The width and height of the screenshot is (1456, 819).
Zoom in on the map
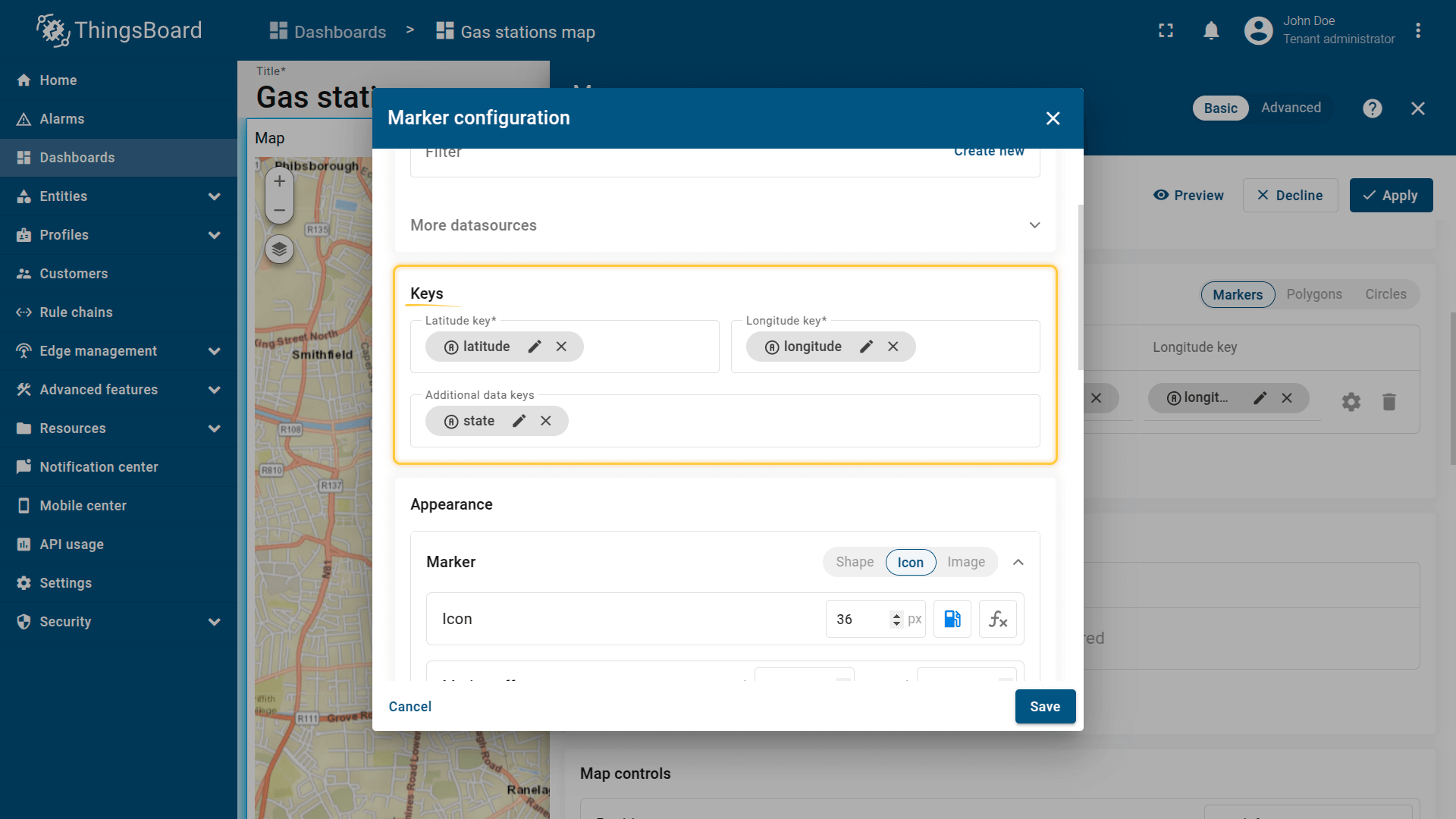(x=279, y=181)
